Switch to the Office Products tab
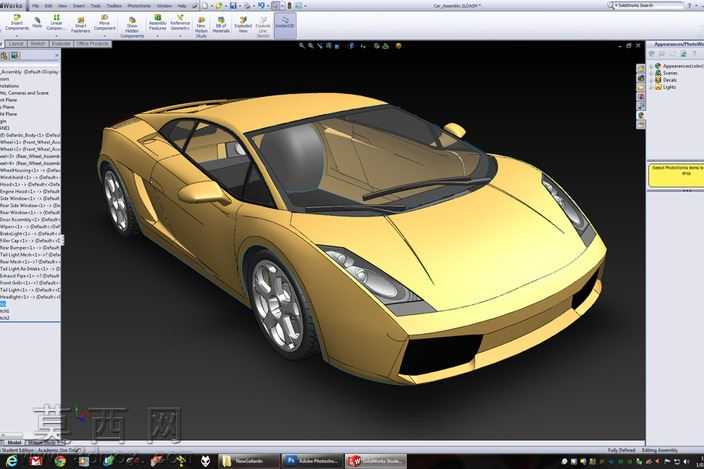Image resolution: width=704 pixels, height=469 pixels. (x=92, y=44)
